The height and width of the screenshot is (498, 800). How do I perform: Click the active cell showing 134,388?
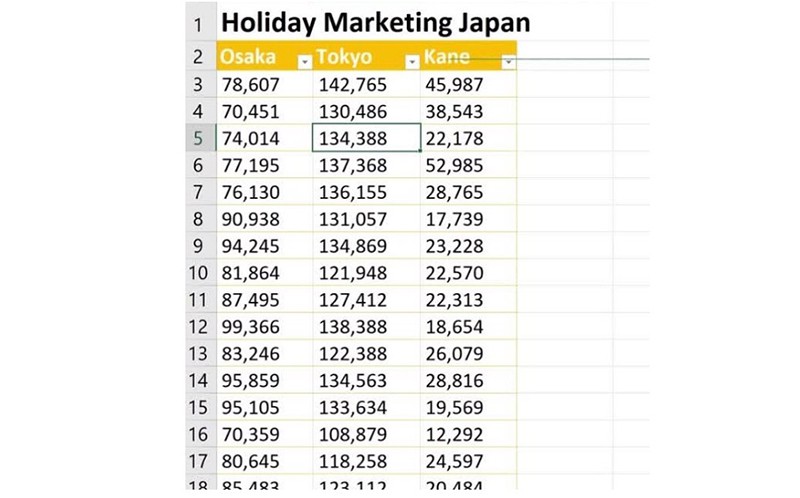366,138
